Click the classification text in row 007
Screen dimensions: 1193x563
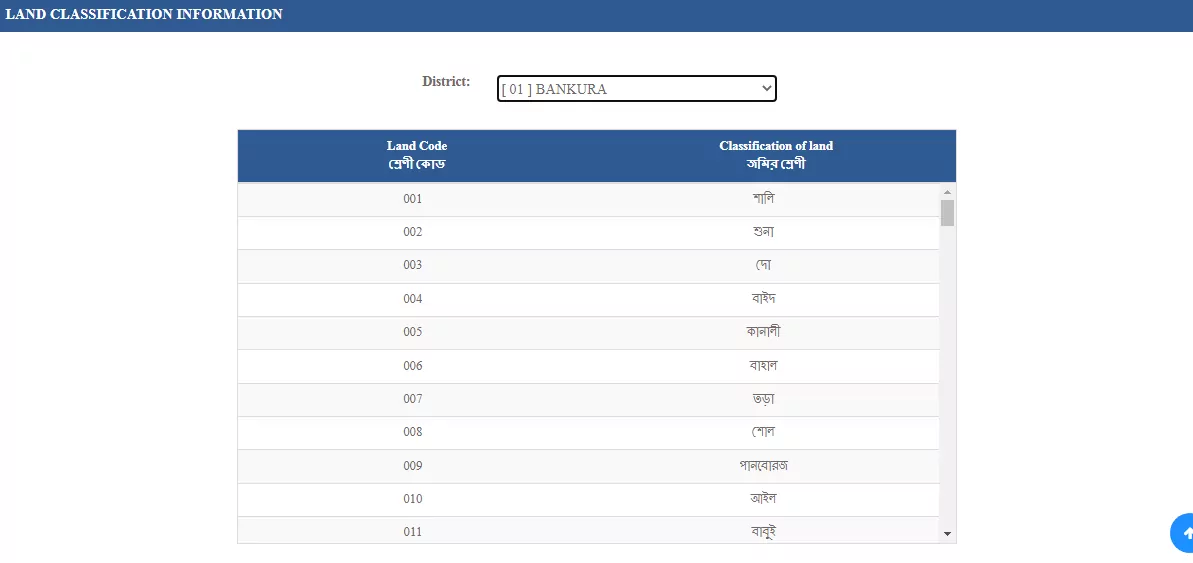coord(764,399)
